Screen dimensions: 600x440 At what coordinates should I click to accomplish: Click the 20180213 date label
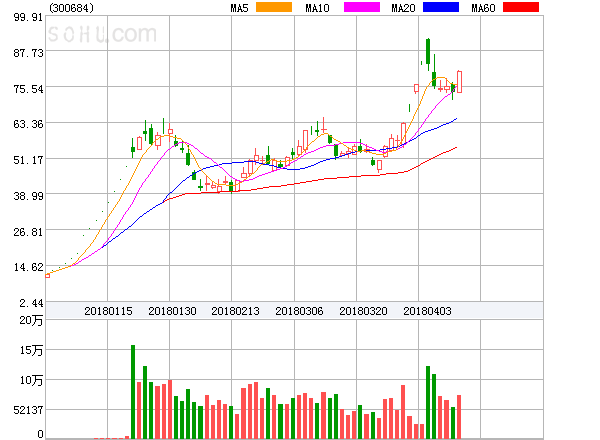(x=235, y=311)
